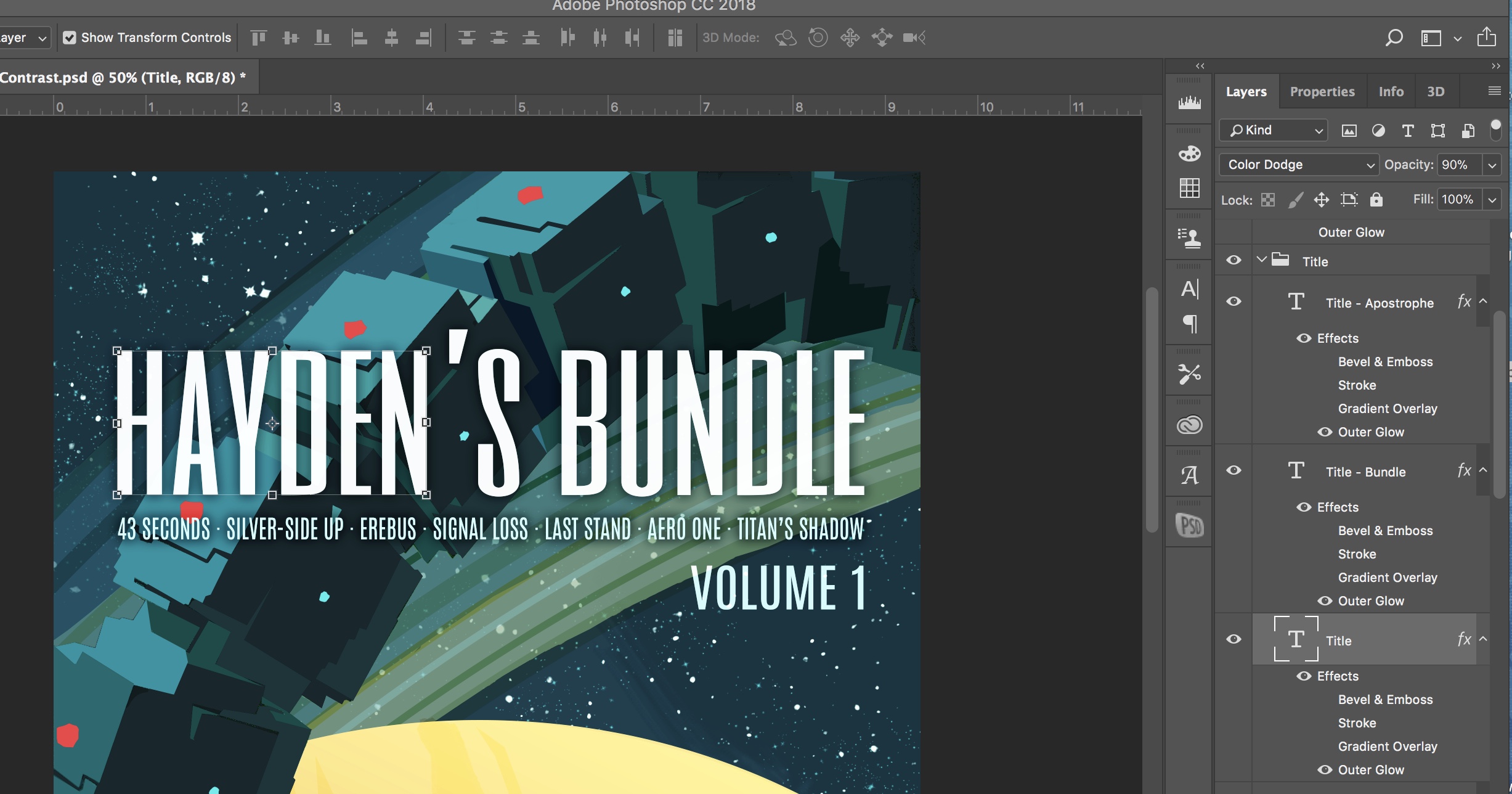Filter layers by adjustment layer icon
This screenshot has height=794, width=1512.
(1378, 131)
